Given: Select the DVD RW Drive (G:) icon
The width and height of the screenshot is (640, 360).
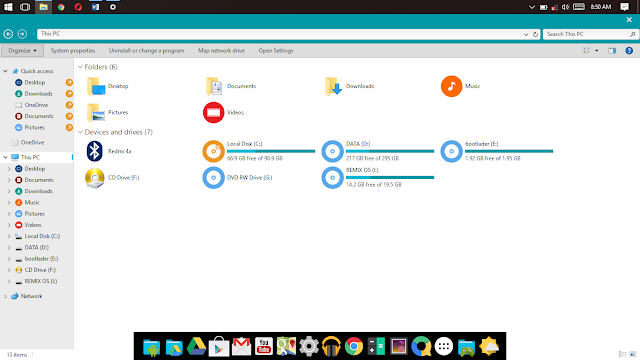Looking at the screenshot, I should [213, 178].
